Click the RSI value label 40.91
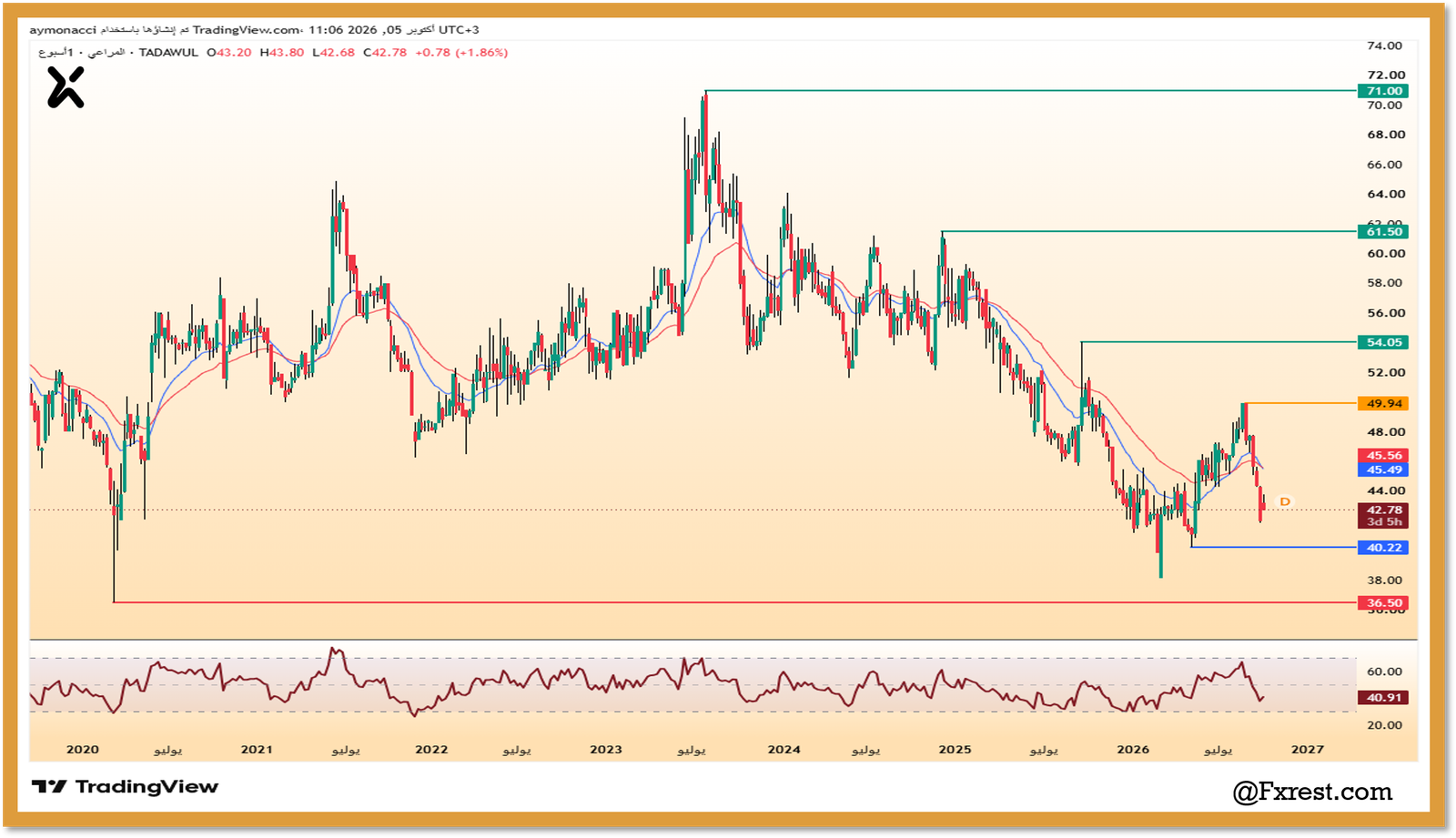This screenshot has height=838, width=1456. click(x=1383, y=698)
